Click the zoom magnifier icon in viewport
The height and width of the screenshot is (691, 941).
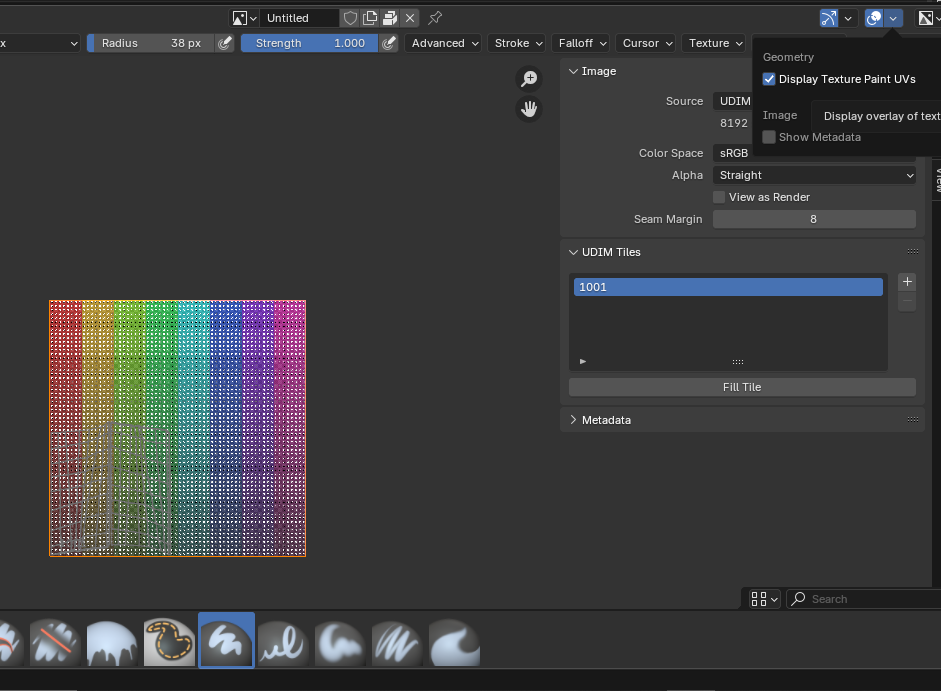point(529,79)
